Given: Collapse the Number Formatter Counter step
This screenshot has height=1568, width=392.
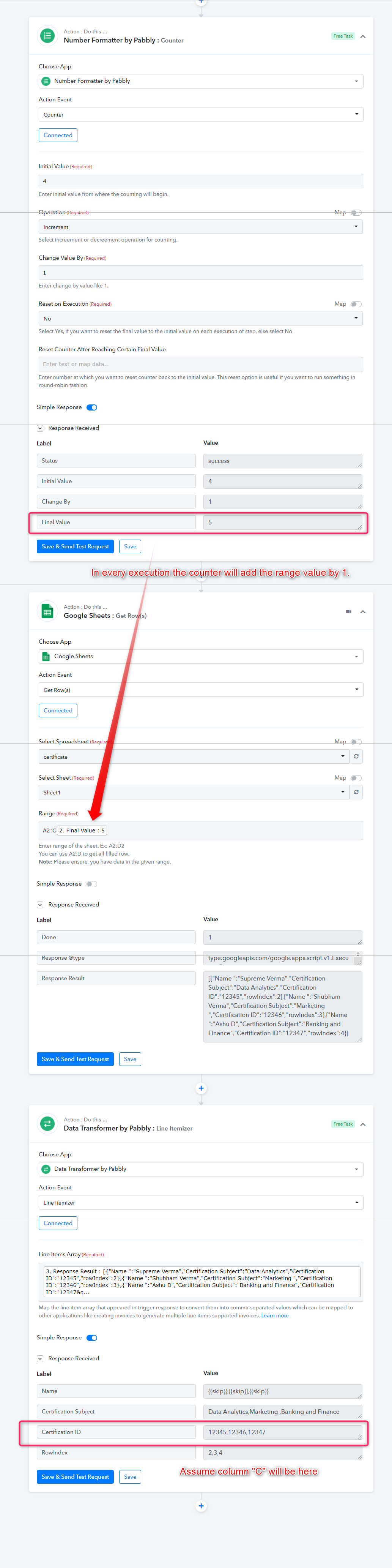Looking at the screenshot, I should click(363, 36).
